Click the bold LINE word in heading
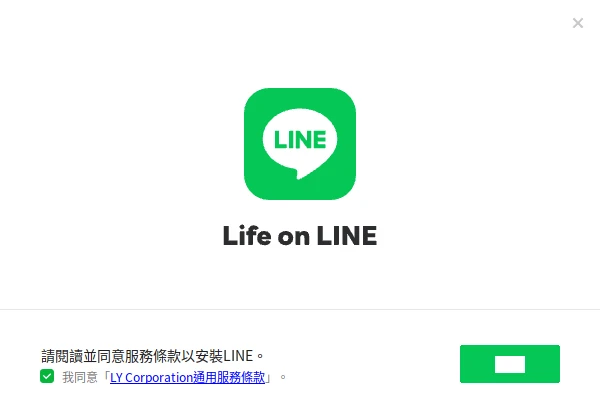600x418 pixels. coord(347,235)
